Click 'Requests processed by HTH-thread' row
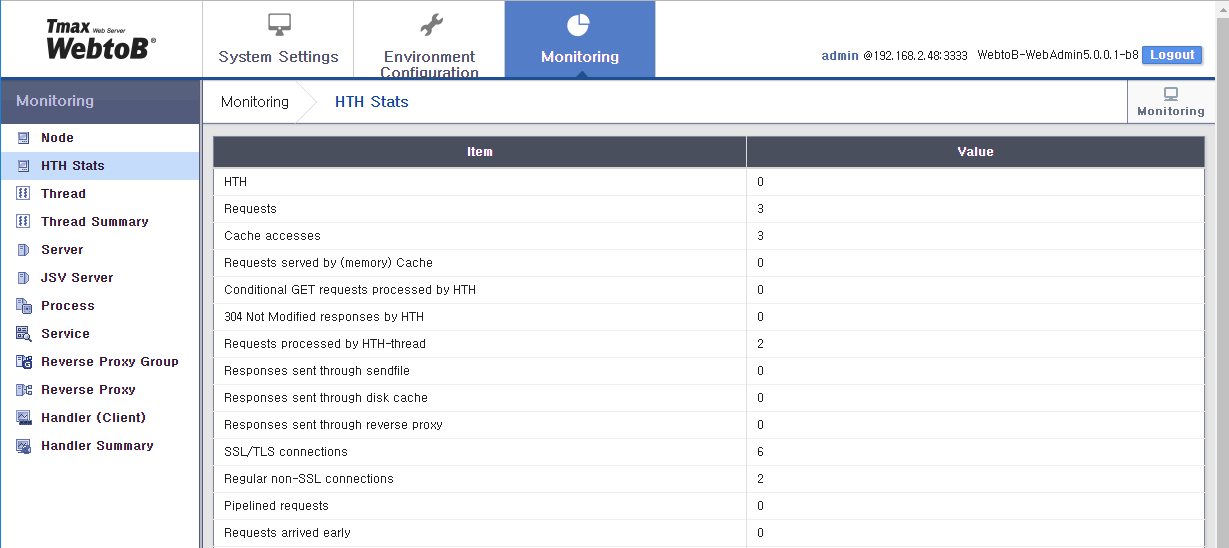The height and width of the screenshot is (548, 1229). click(x=325, y=344)
